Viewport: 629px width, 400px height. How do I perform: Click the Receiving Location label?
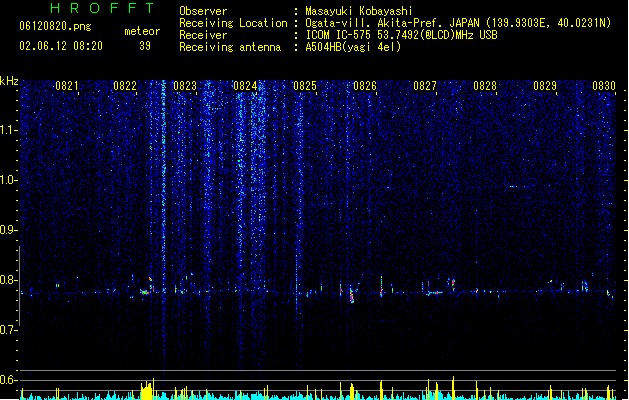pos(233,23)
